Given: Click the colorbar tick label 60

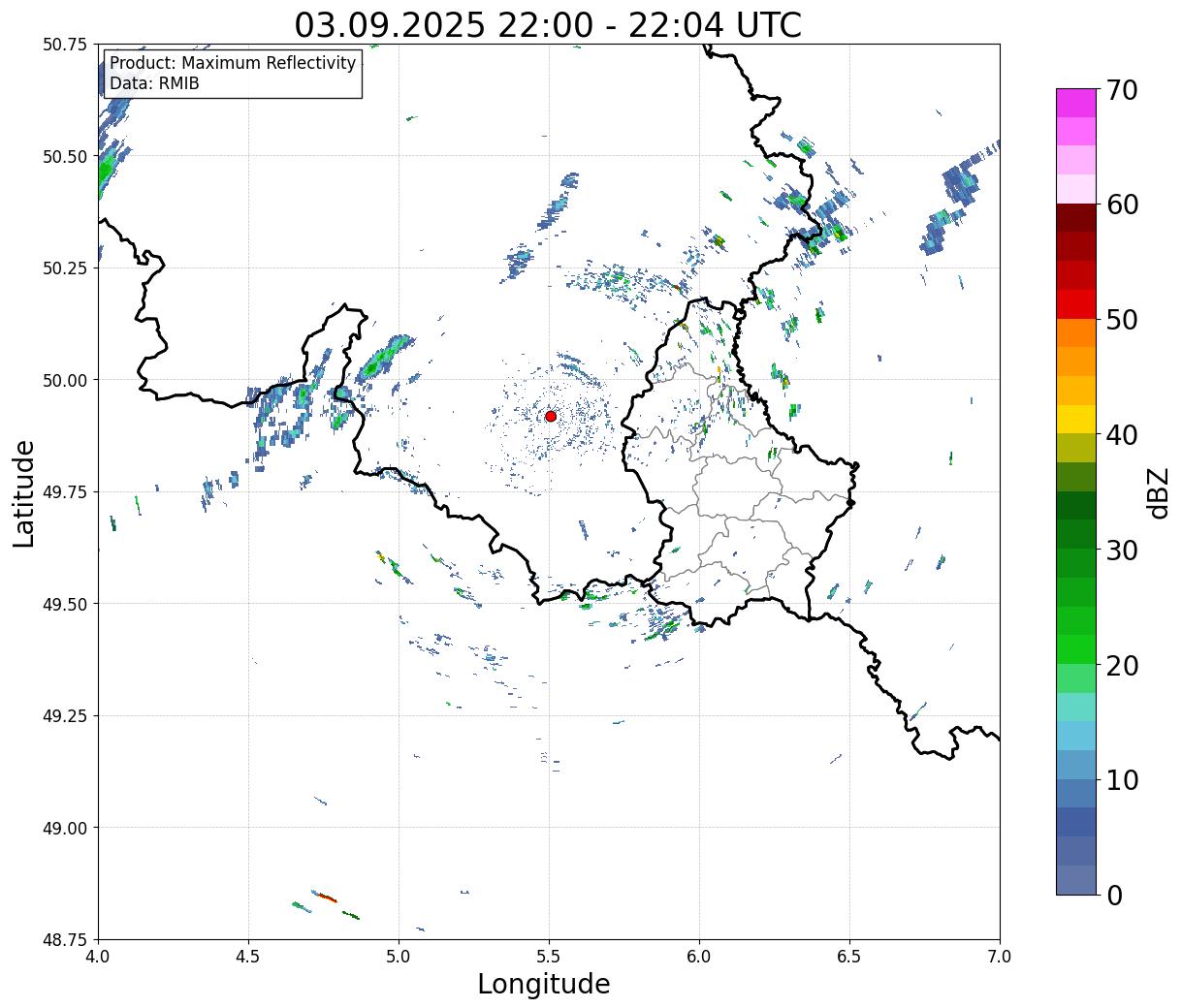Looking at the screenshot, I should (x=1121, y=205).
